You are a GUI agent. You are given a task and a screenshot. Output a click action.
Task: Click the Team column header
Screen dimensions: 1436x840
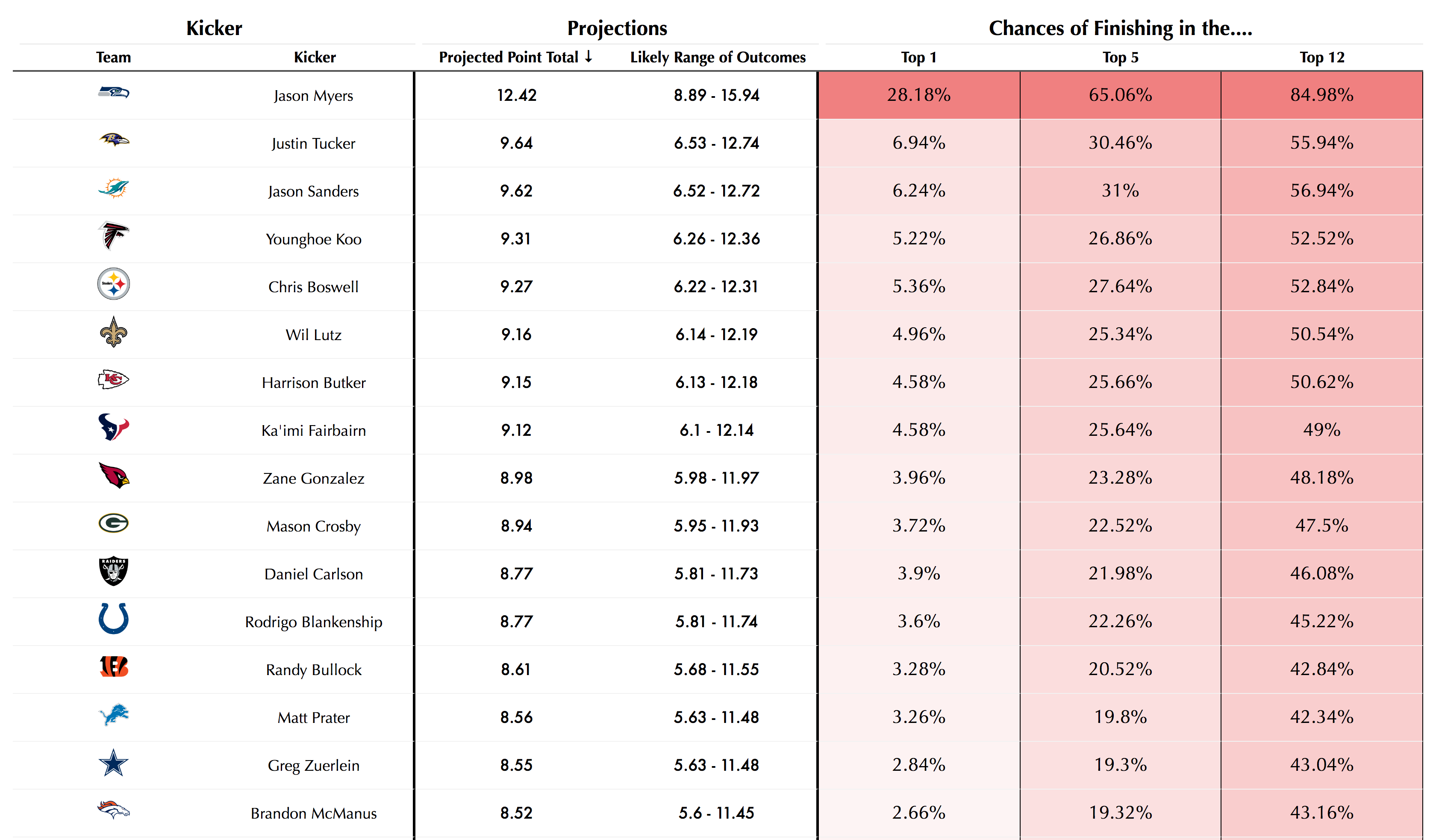pos(113,58)
